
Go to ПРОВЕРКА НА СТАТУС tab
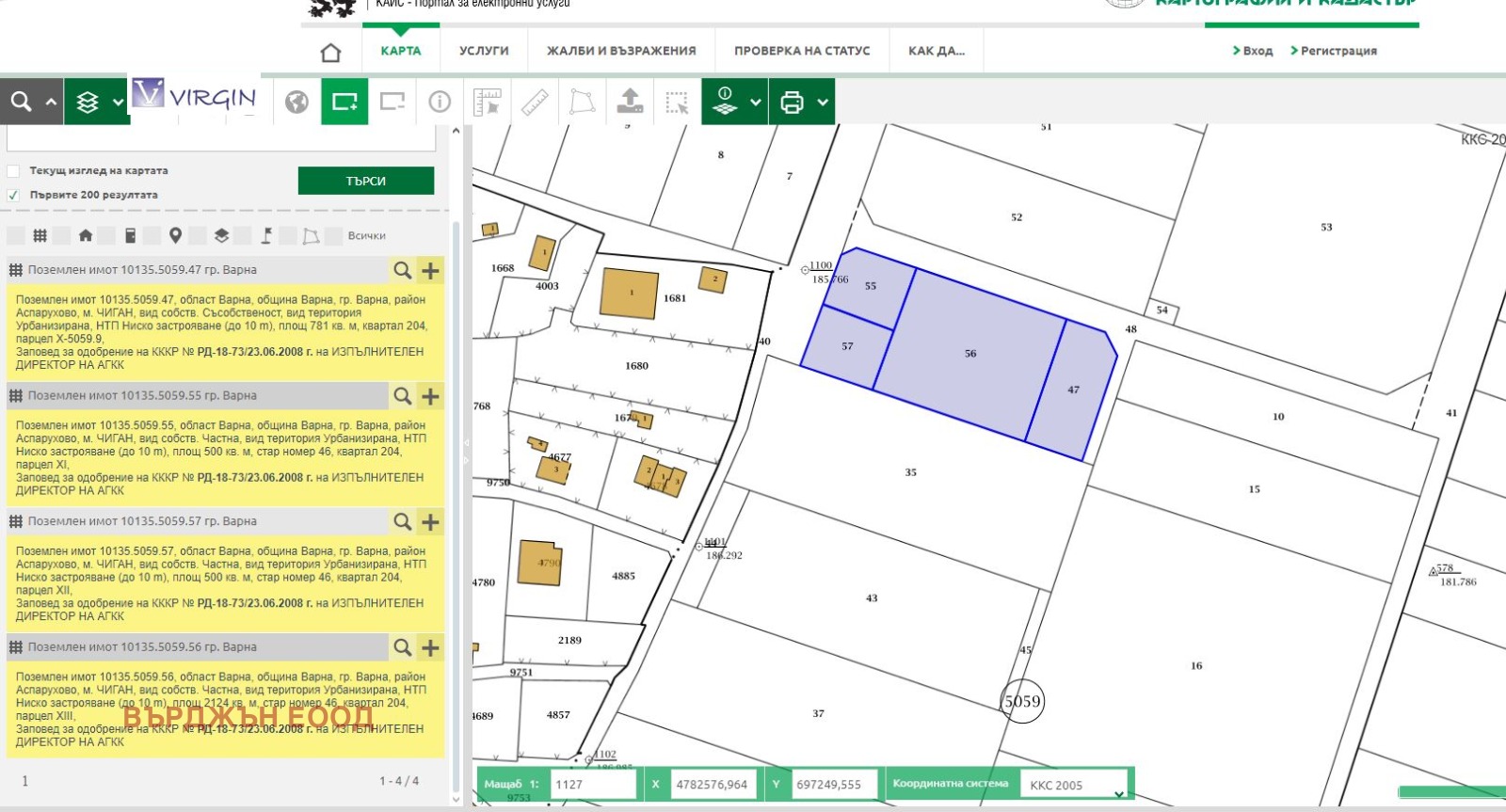(802, 51)
